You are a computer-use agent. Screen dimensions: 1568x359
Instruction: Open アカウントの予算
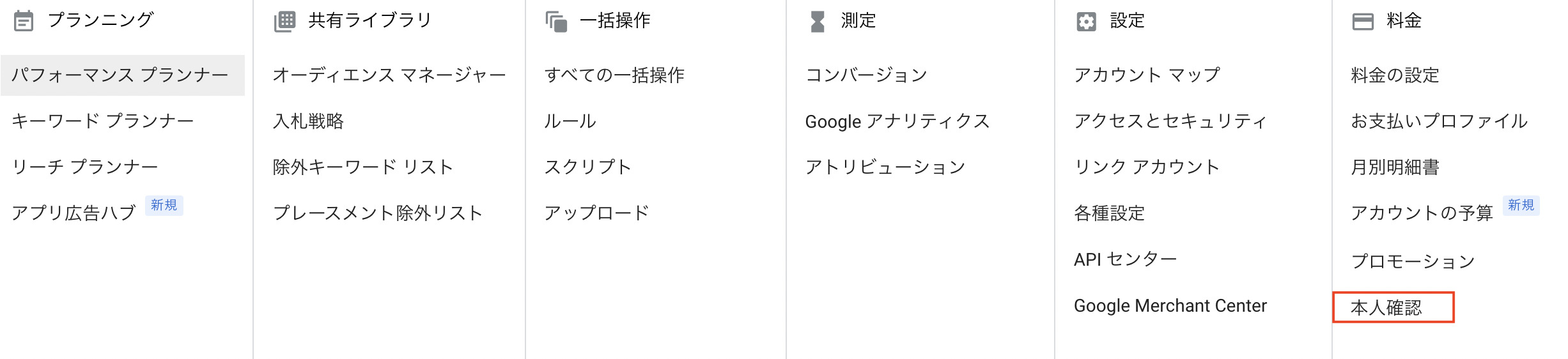click(1422, 213)
